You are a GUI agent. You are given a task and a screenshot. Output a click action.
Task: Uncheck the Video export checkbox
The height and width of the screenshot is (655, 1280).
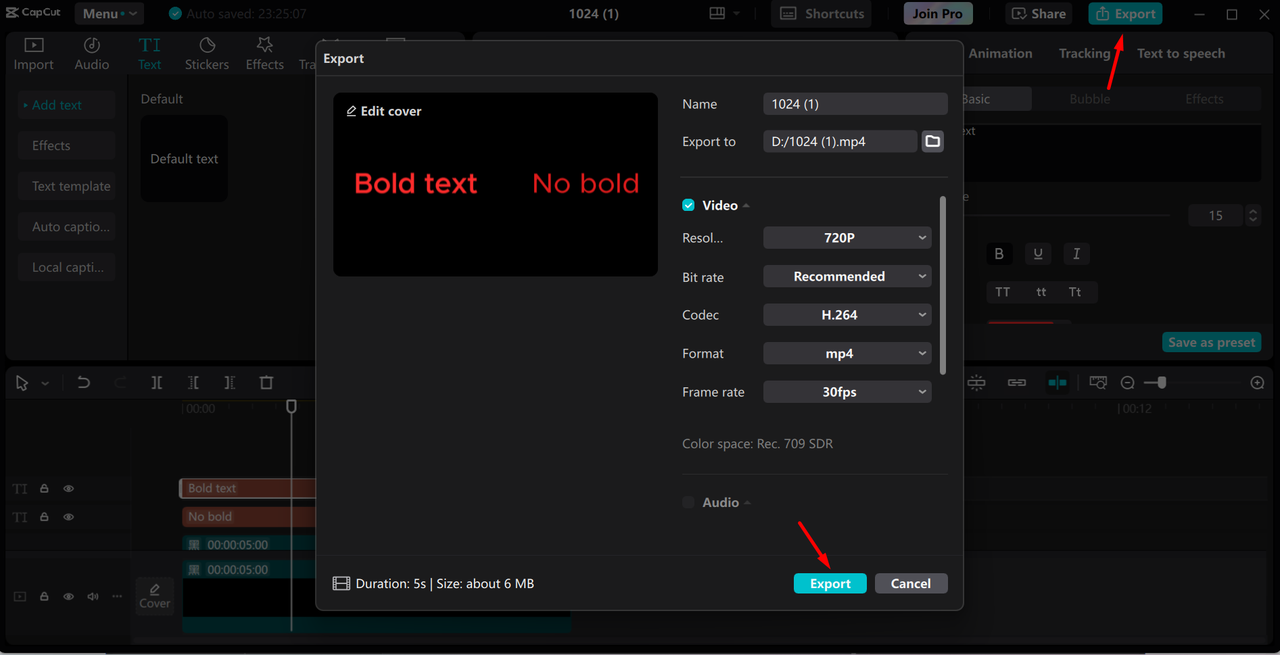(688, 205)
